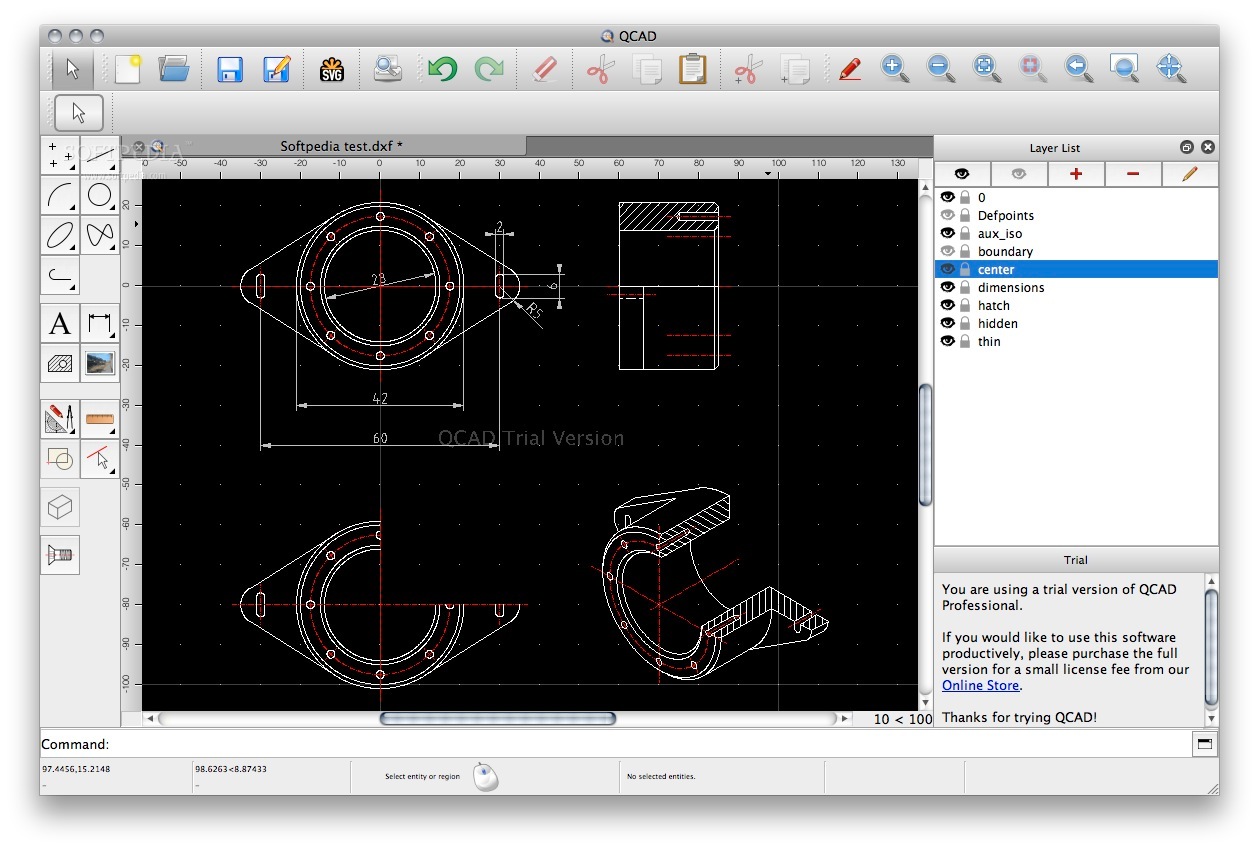Pick the Hatch fill tool
The height and width of the screenshot is (850, 1259).
(60, 363)
